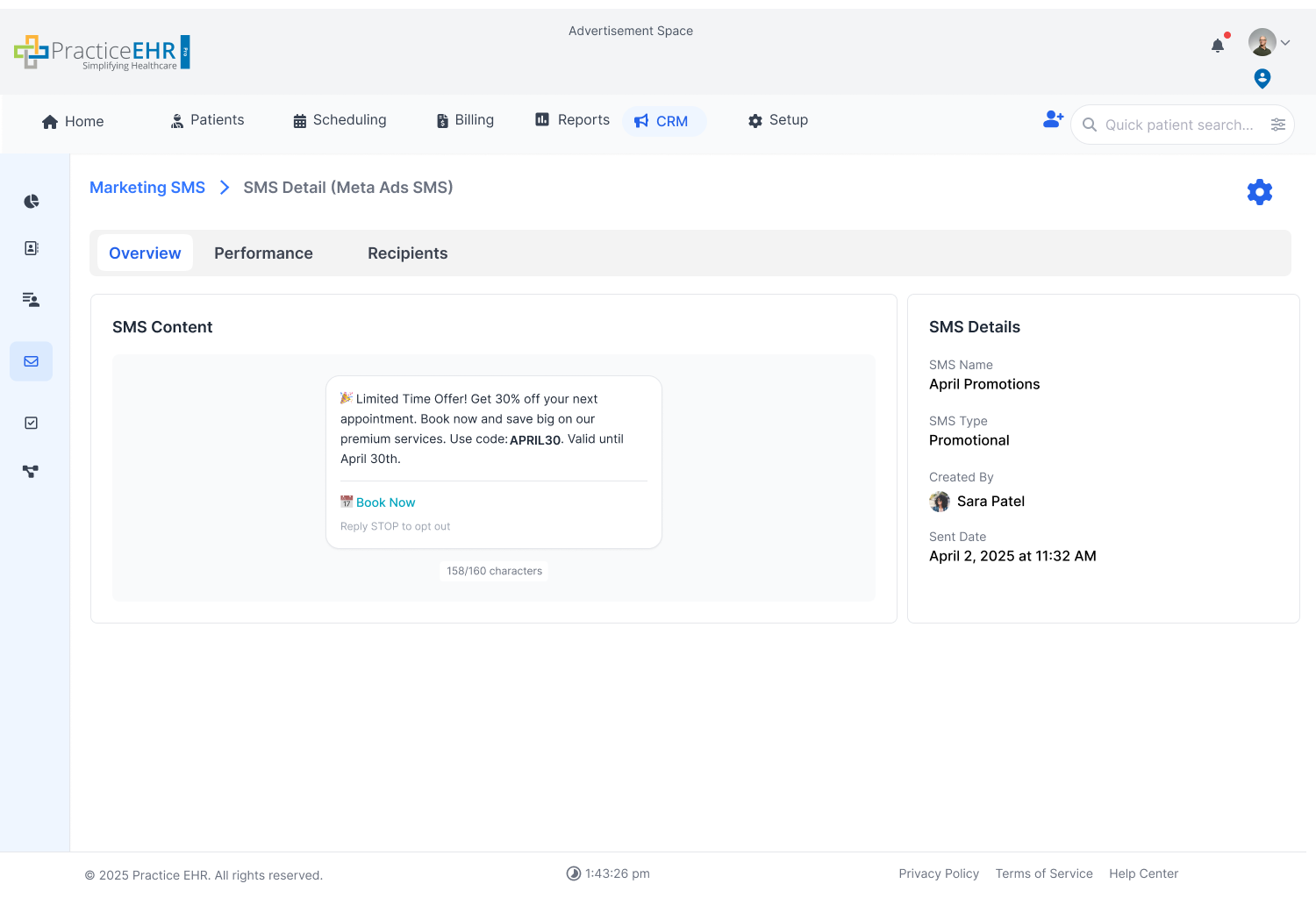Viewport: 1316px width, 898px height.
Task: Open the checklist task sidebar icon
Action: 32,423
